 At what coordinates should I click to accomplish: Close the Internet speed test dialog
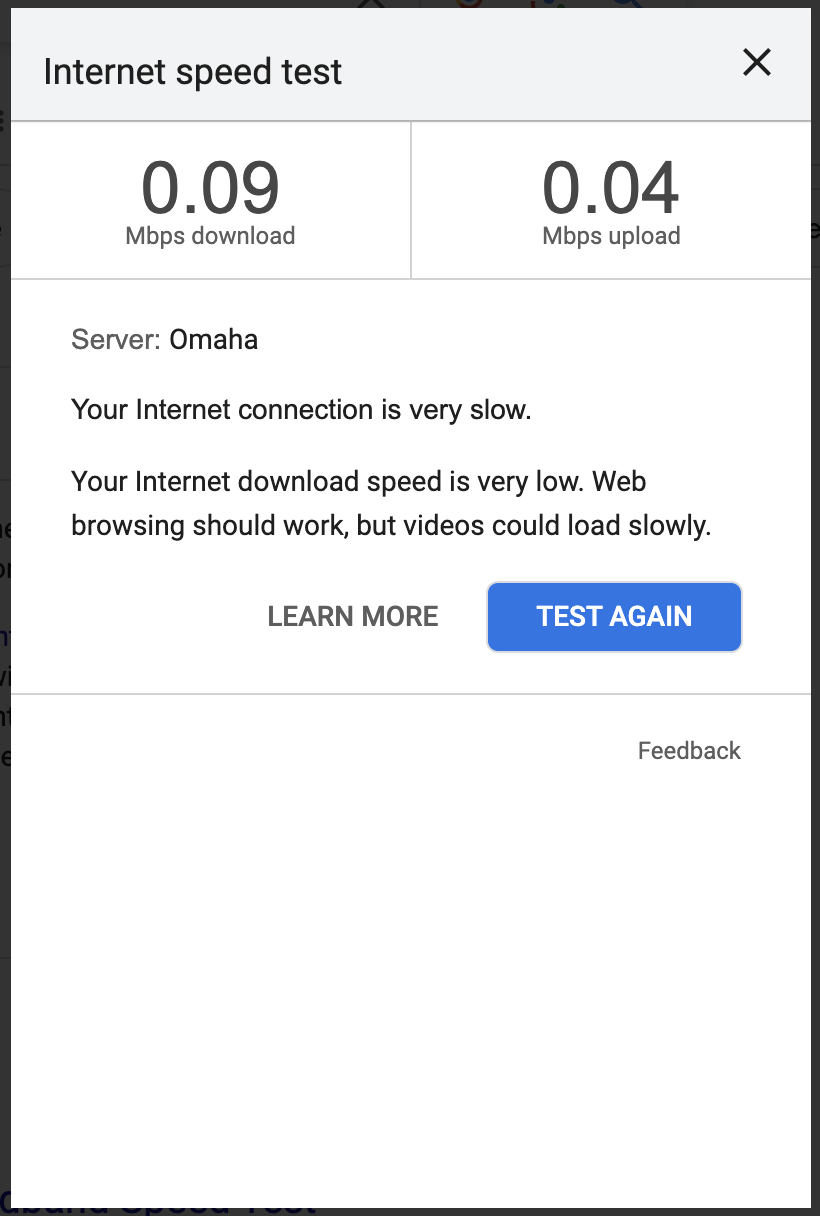[x=757, y=63]
